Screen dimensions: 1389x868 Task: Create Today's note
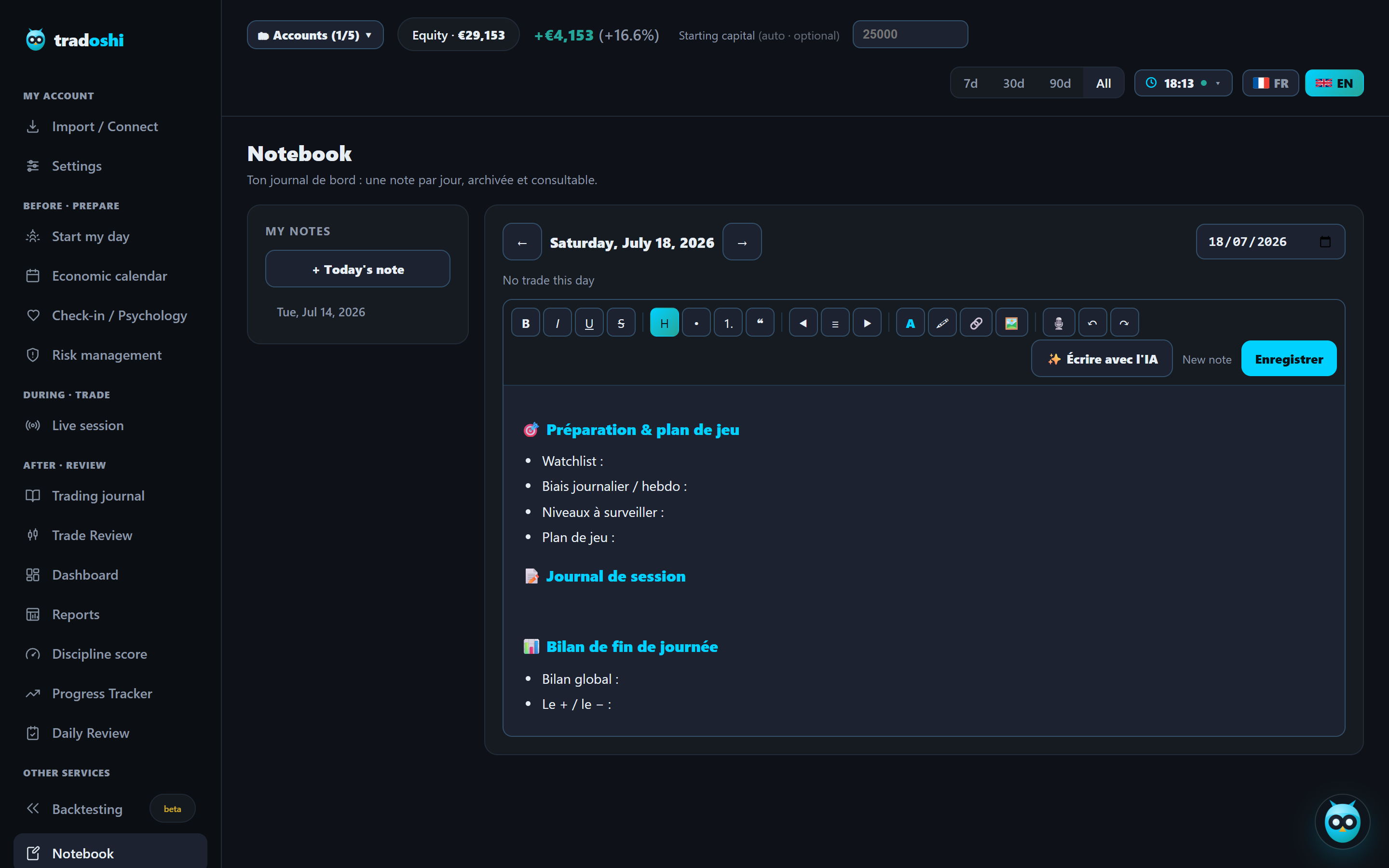point(357,269)
